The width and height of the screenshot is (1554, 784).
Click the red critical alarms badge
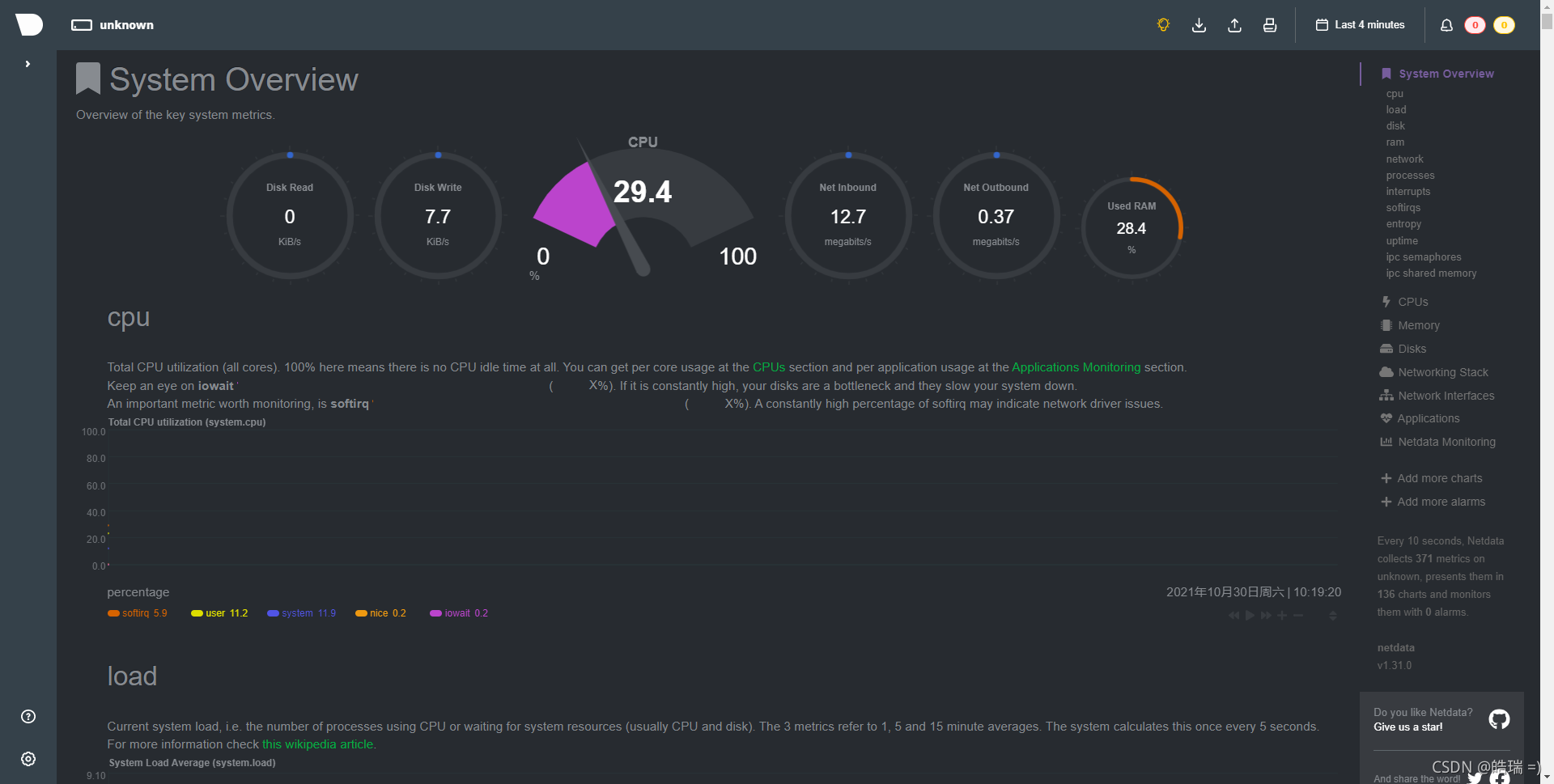[1475, 25]
